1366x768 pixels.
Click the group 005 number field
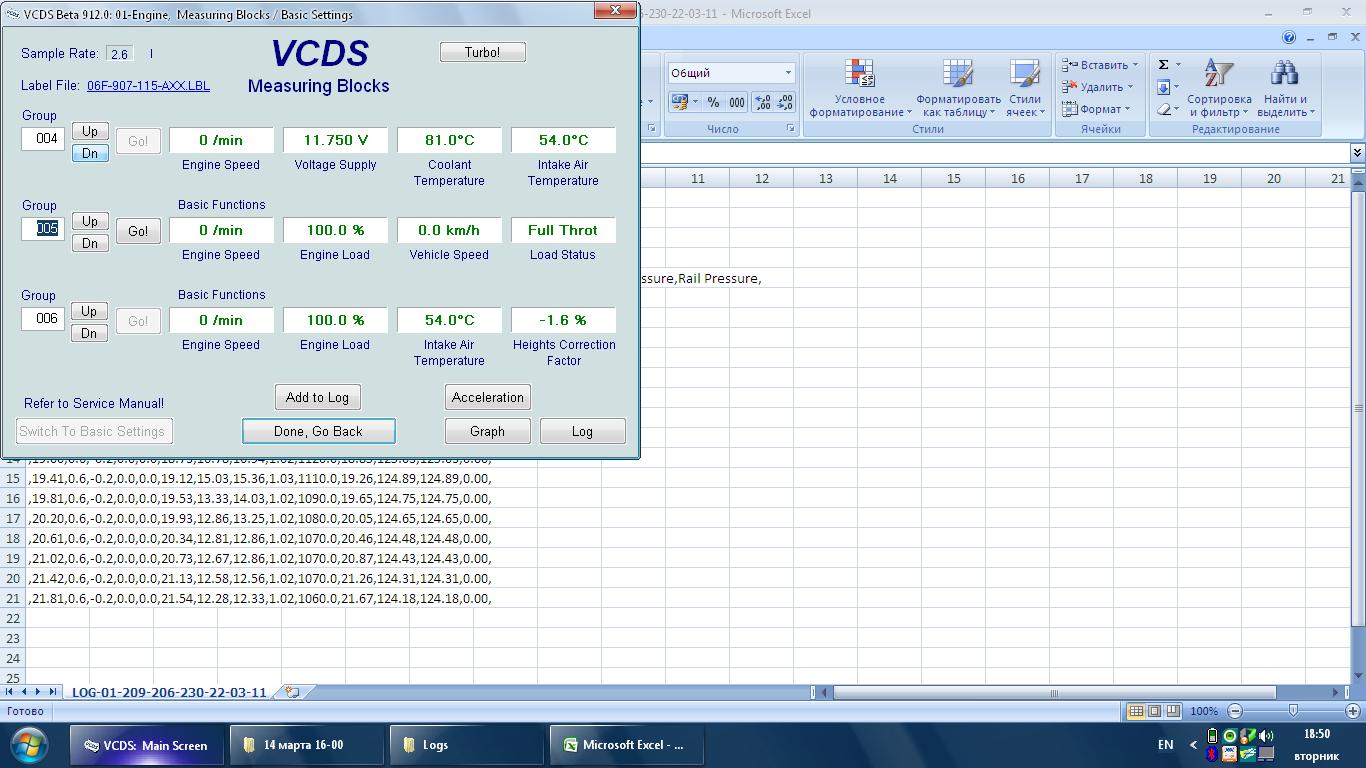(43, 228)
